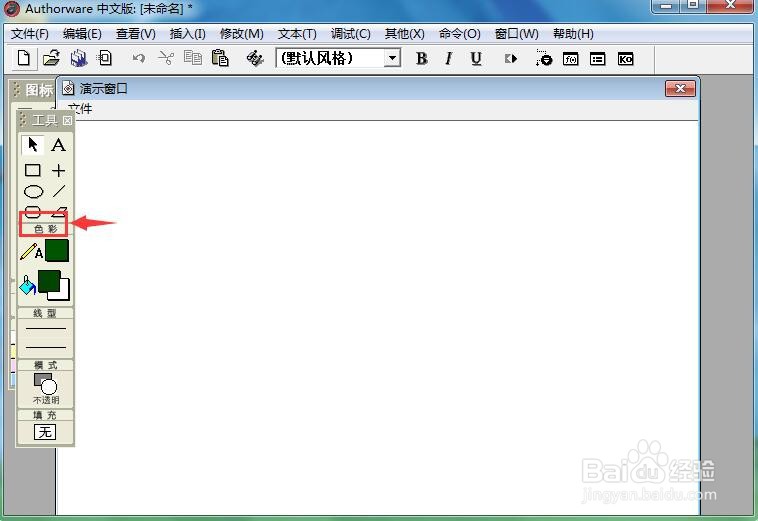The height and width of the screenshot is (521, 758).
Task: Cut selection with the scissors icon
Action: tap(166, 58)
